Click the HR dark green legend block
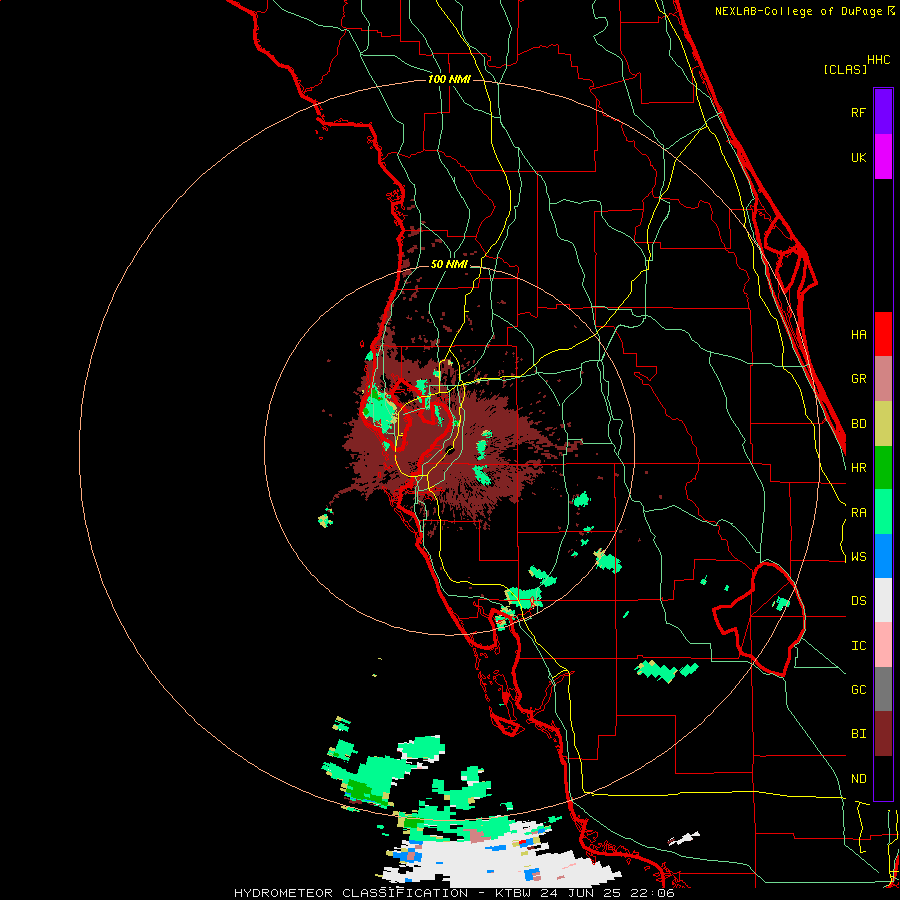The width and height of the screenshot is (900, 900). pos(883,468)
